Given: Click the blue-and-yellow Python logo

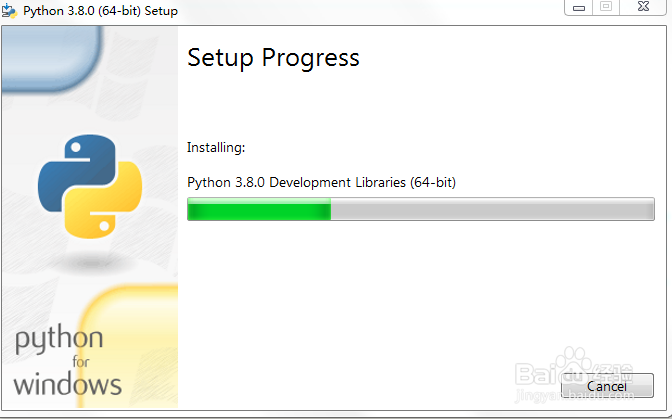Looking at the screenshot, I should (x=90, y=186).
